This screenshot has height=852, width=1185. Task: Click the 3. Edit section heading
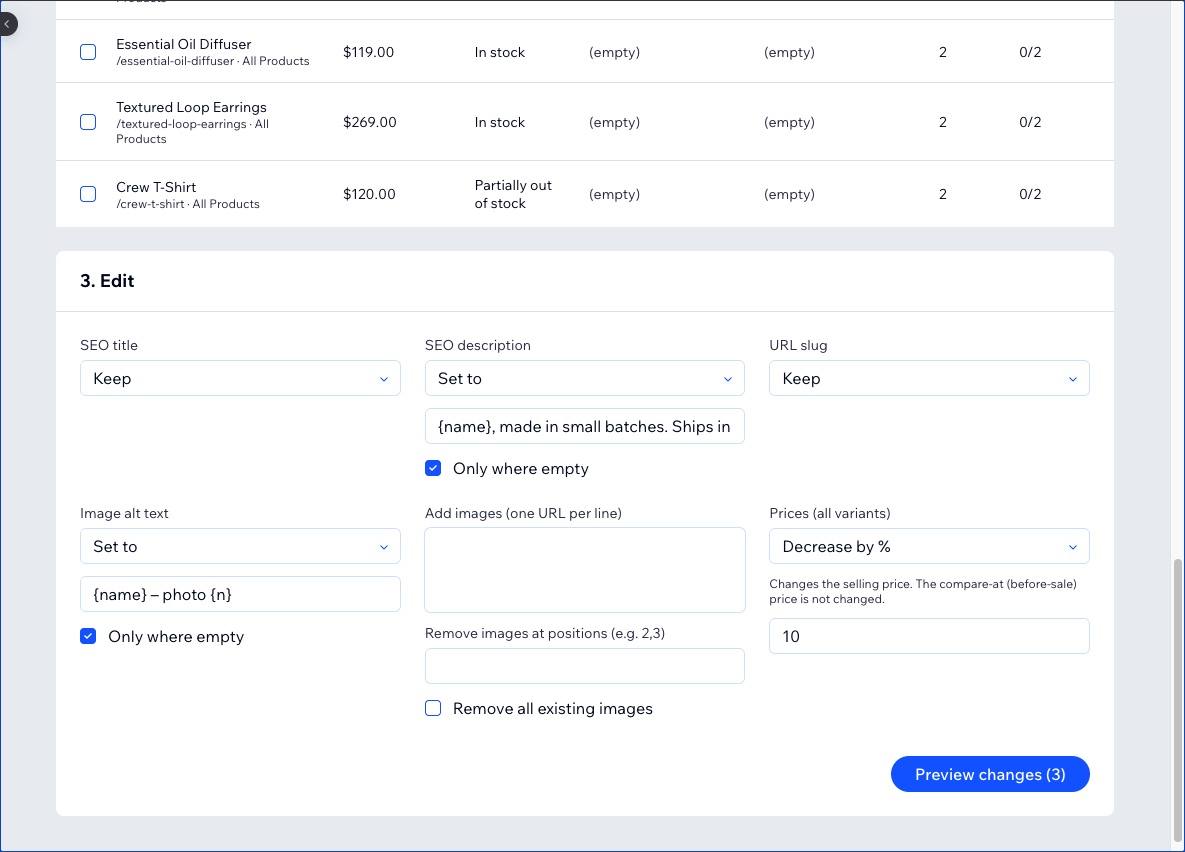[107, 280]
